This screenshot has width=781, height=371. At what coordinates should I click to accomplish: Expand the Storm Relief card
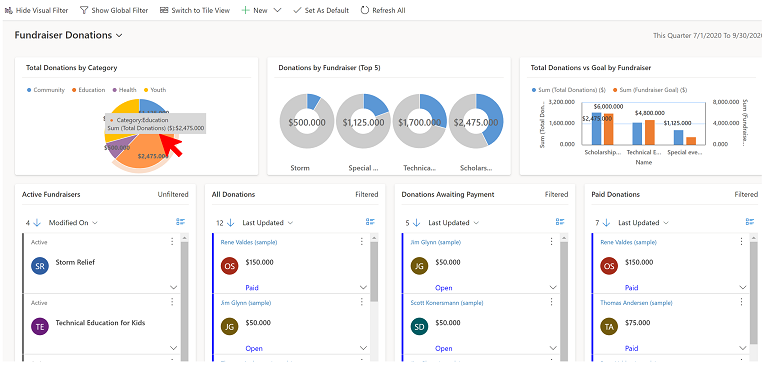174,287
